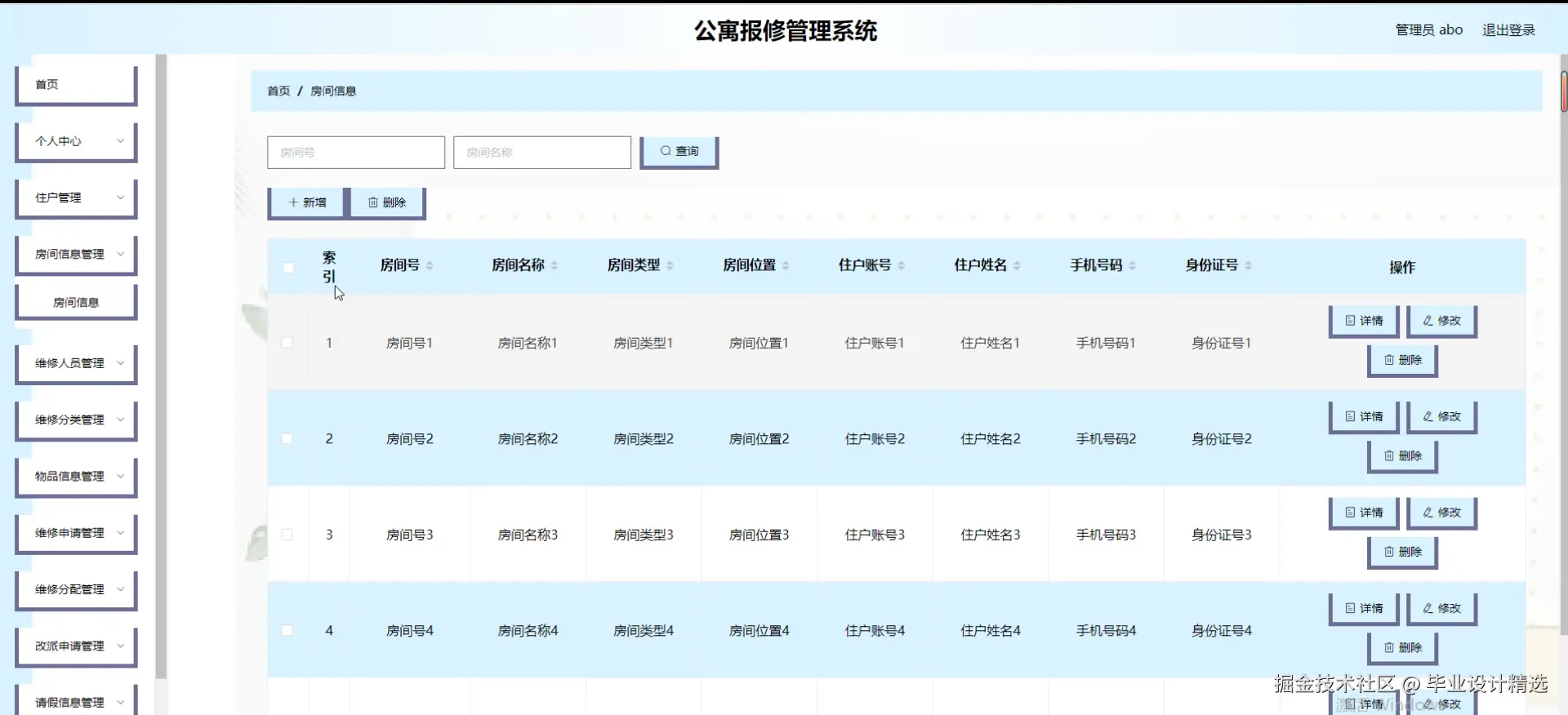Sort by 房间位置 column arrows
The height and width of the screenshot is (715, 1568).
[x=786, y=265]
